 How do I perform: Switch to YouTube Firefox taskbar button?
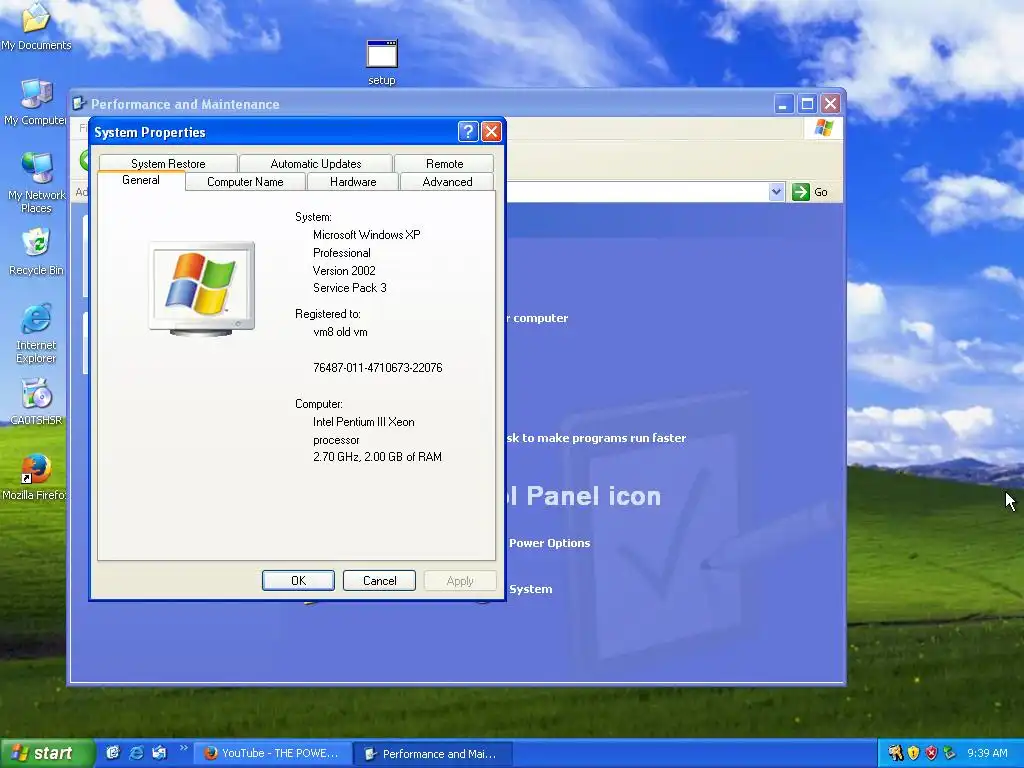pyautogui.click(x=273, y=753)
